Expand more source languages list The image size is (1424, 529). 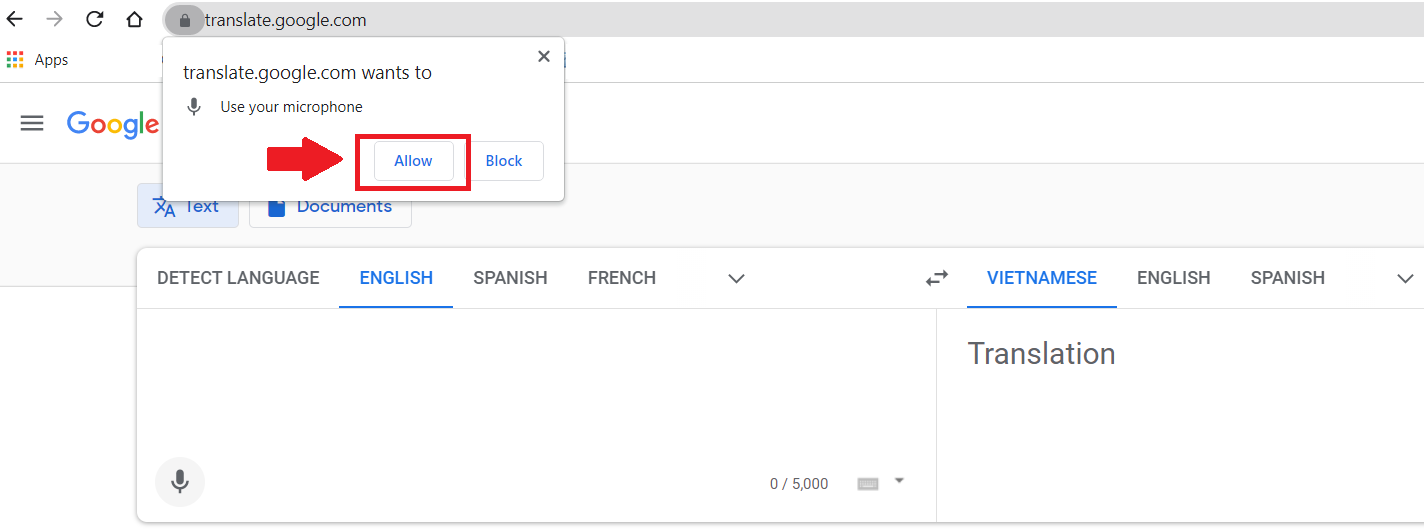pyautogui.click(x=737, y=279)
